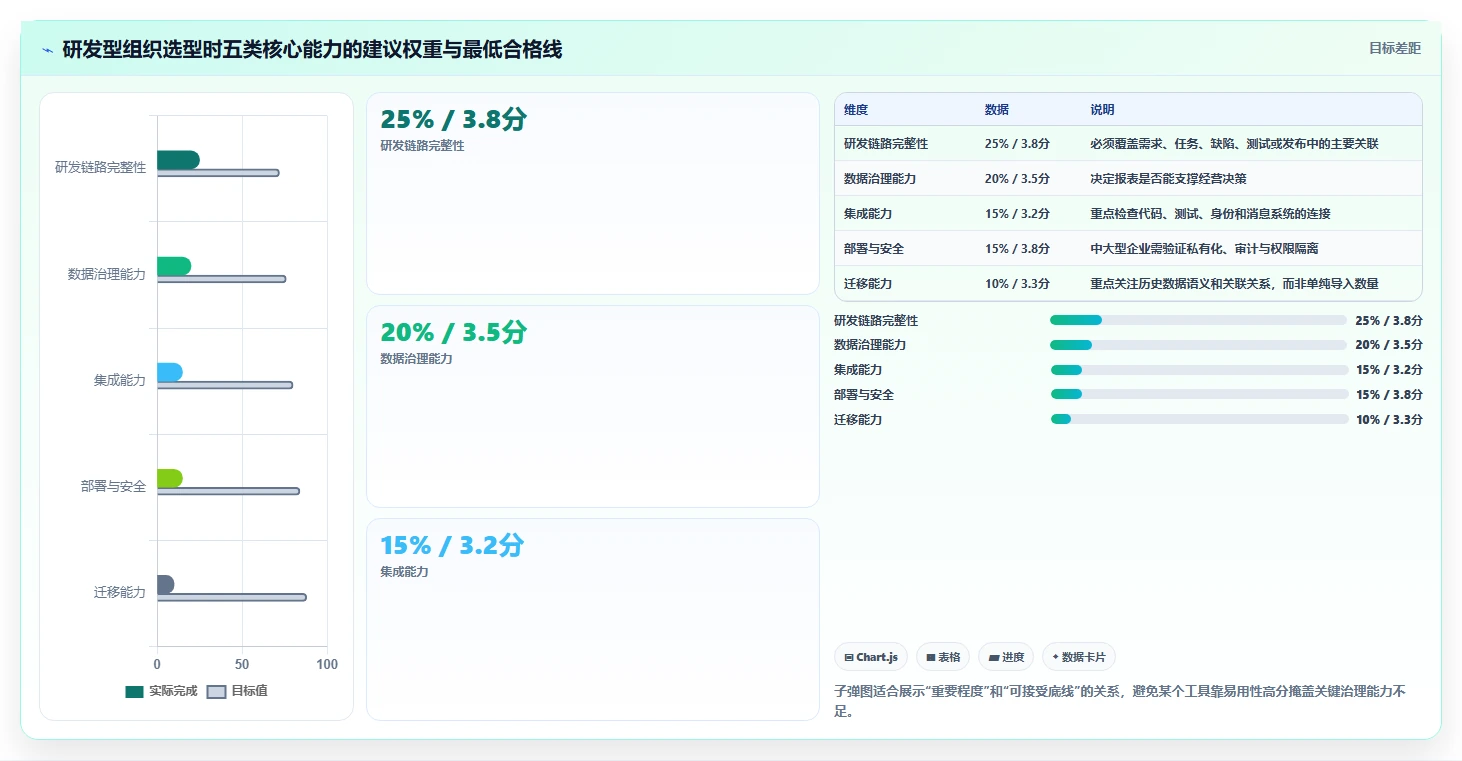Select the Chart.js tag chip
The image size is (1462, 761).
click(x=871, y=657)
